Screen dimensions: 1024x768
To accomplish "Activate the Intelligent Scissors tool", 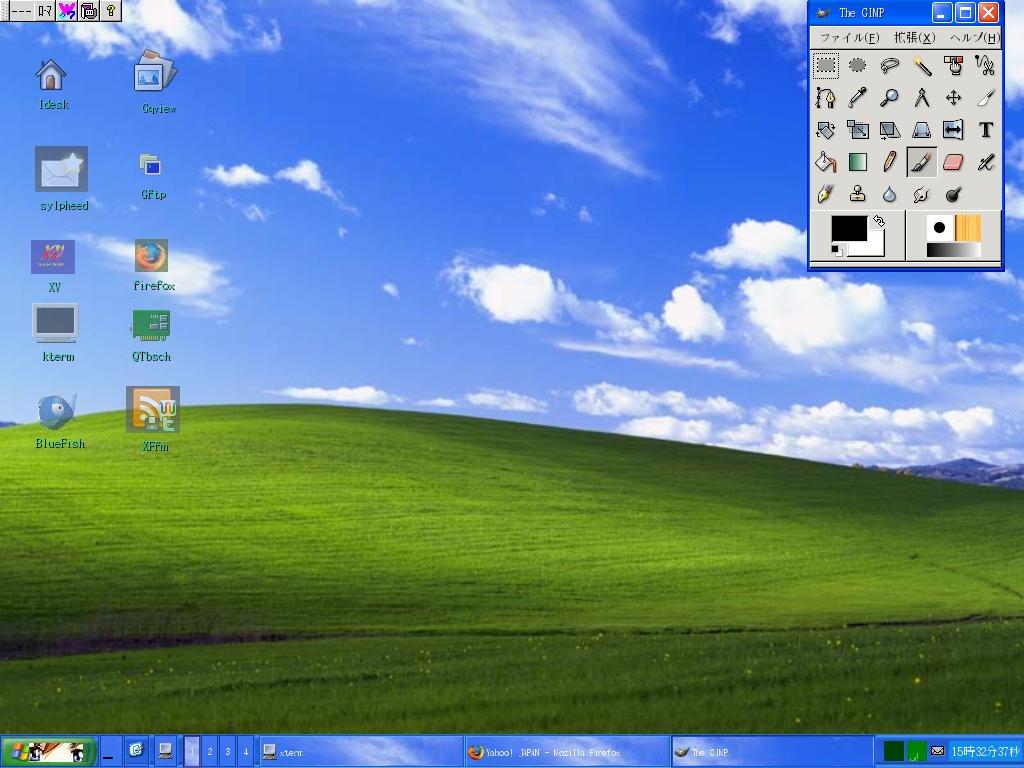I will click(x=985, y=65).
